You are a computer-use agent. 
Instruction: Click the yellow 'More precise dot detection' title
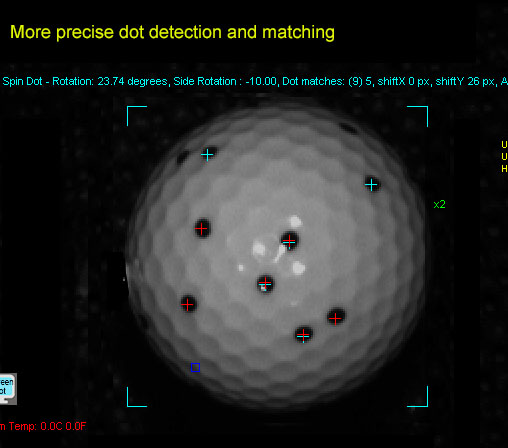point(172,33)
